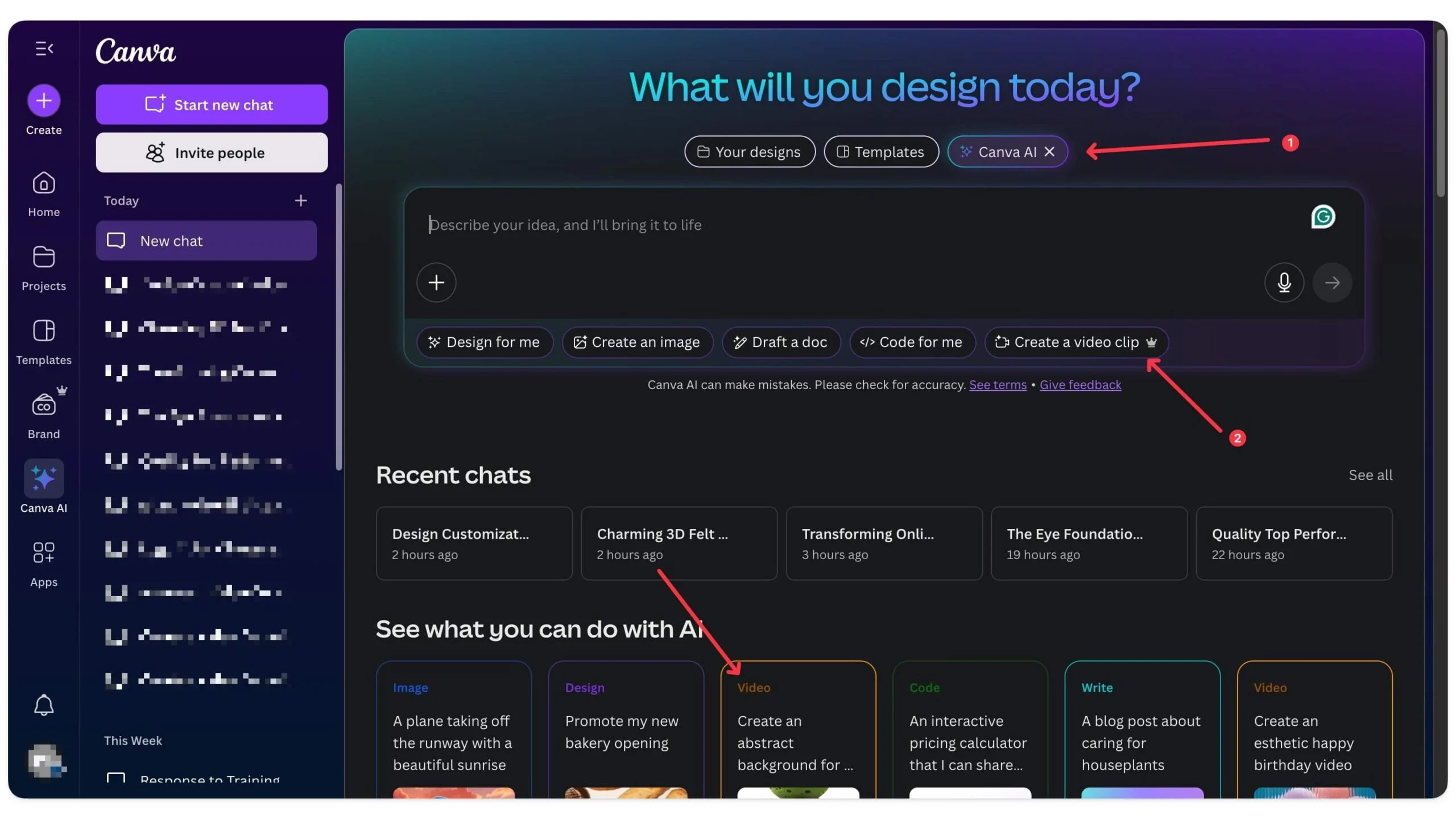Image resolution: width=1456 pixels, height=819 pixels.
Task: Open Transforming Onli... recent chat
Action: tap(884, 543)
